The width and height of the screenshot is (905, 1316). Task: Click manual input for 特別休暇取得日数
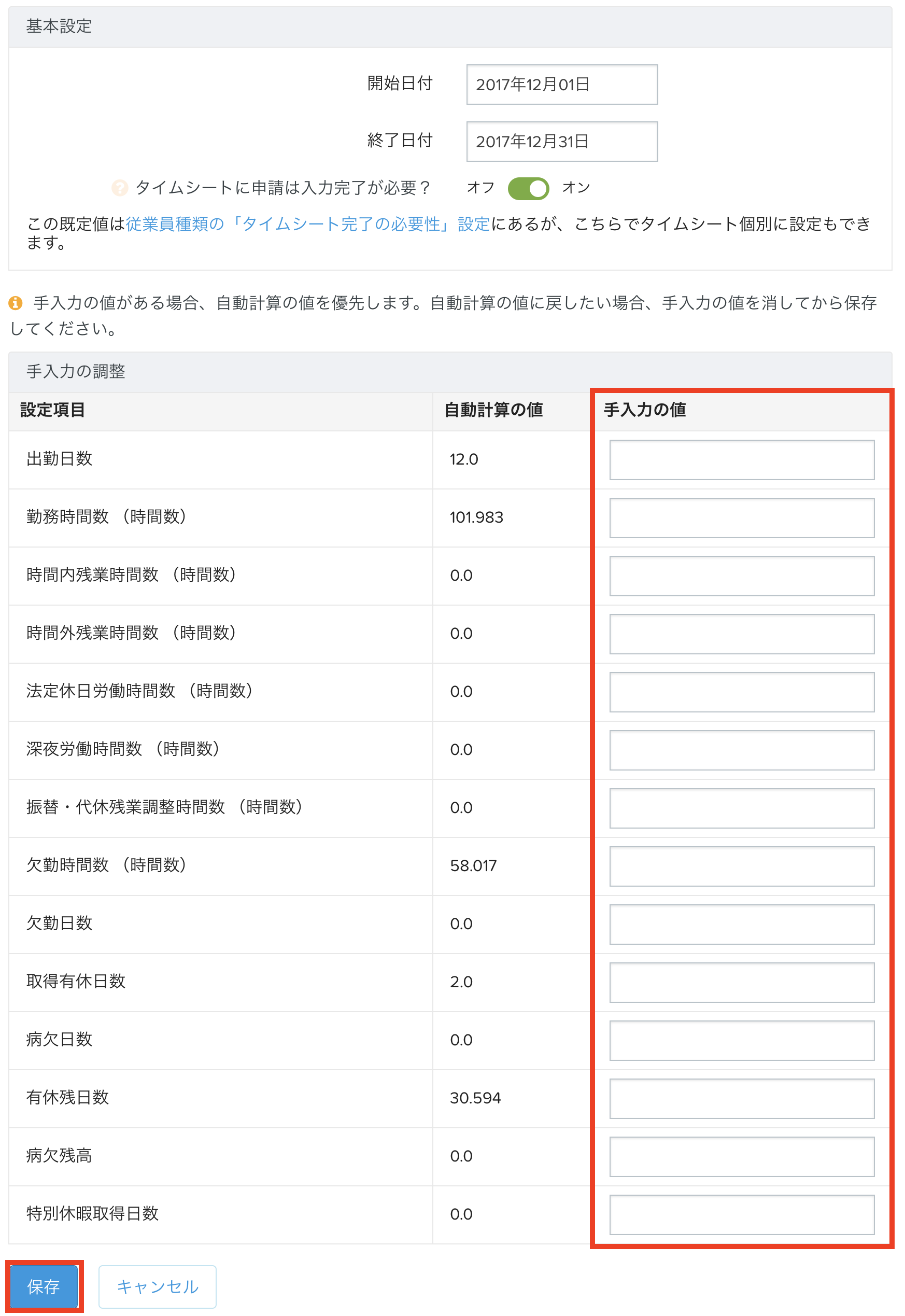point(741,1214)
